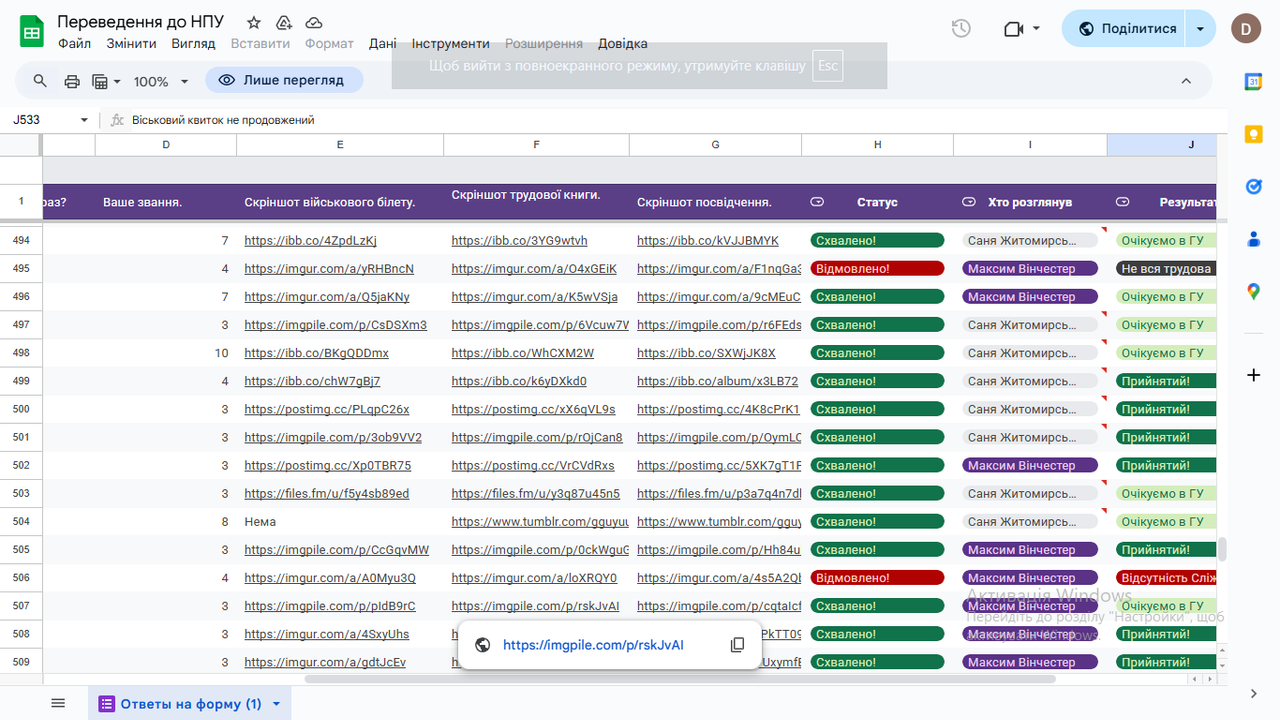The image size is (1280, 720).
Task: Open version history clock icon
Action: tap(961, 29)
